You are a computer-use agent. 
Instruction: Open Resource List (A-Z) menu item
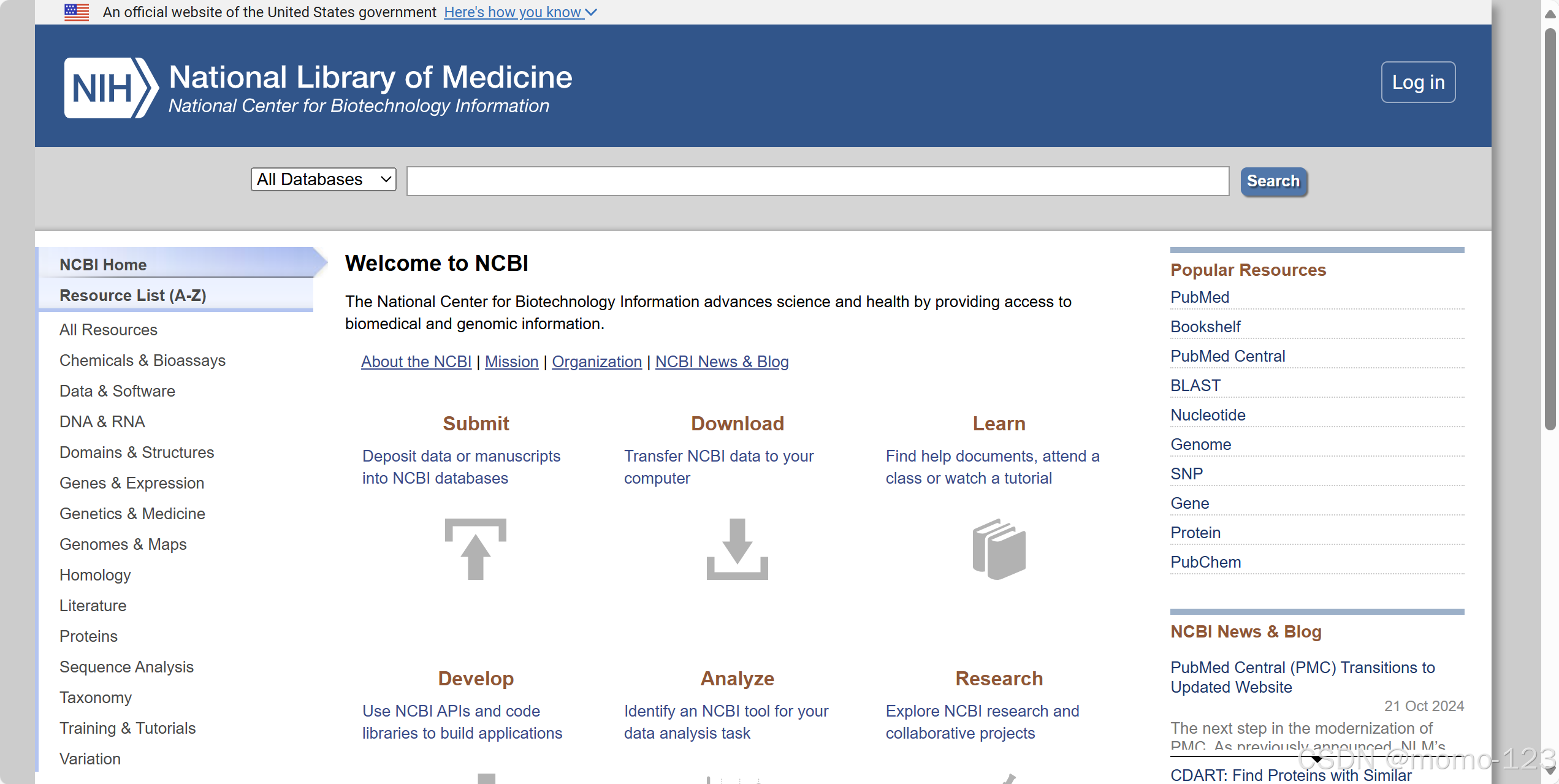tap(132, 295)
